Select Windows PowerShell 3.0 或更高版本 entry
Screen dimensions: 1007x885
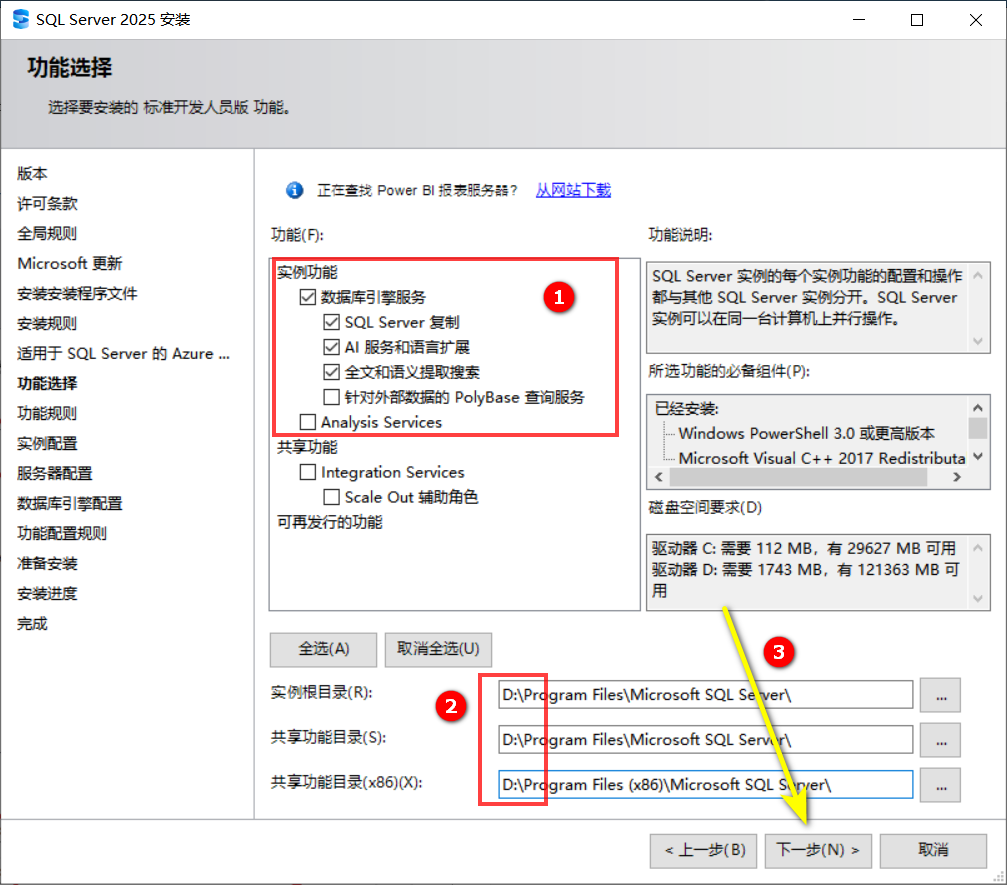pos(807,434)
